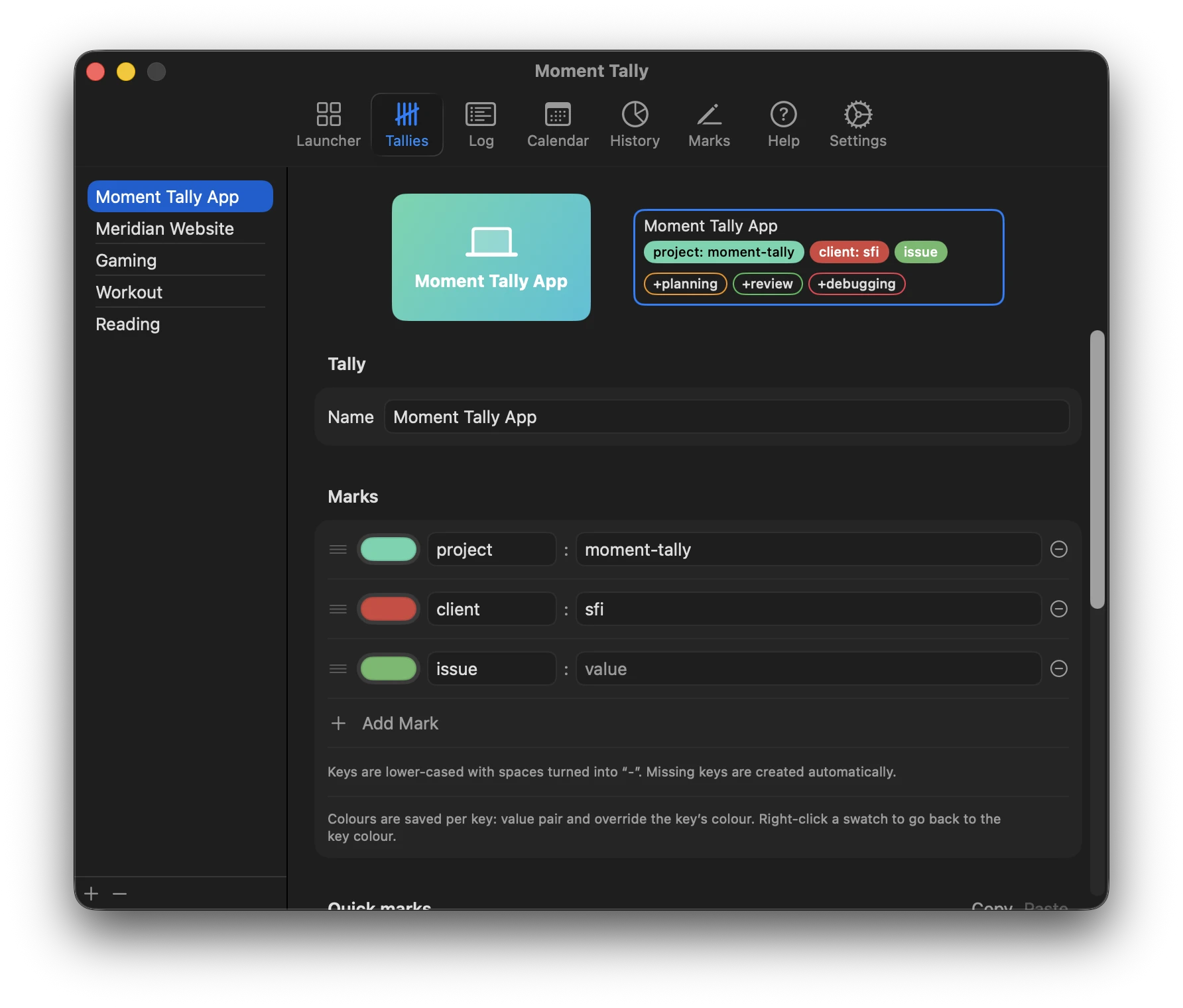Viewport: 1183px width, 1008px height.
Task: Open green colour swatch for issue mark
Action: pos(389,668)
